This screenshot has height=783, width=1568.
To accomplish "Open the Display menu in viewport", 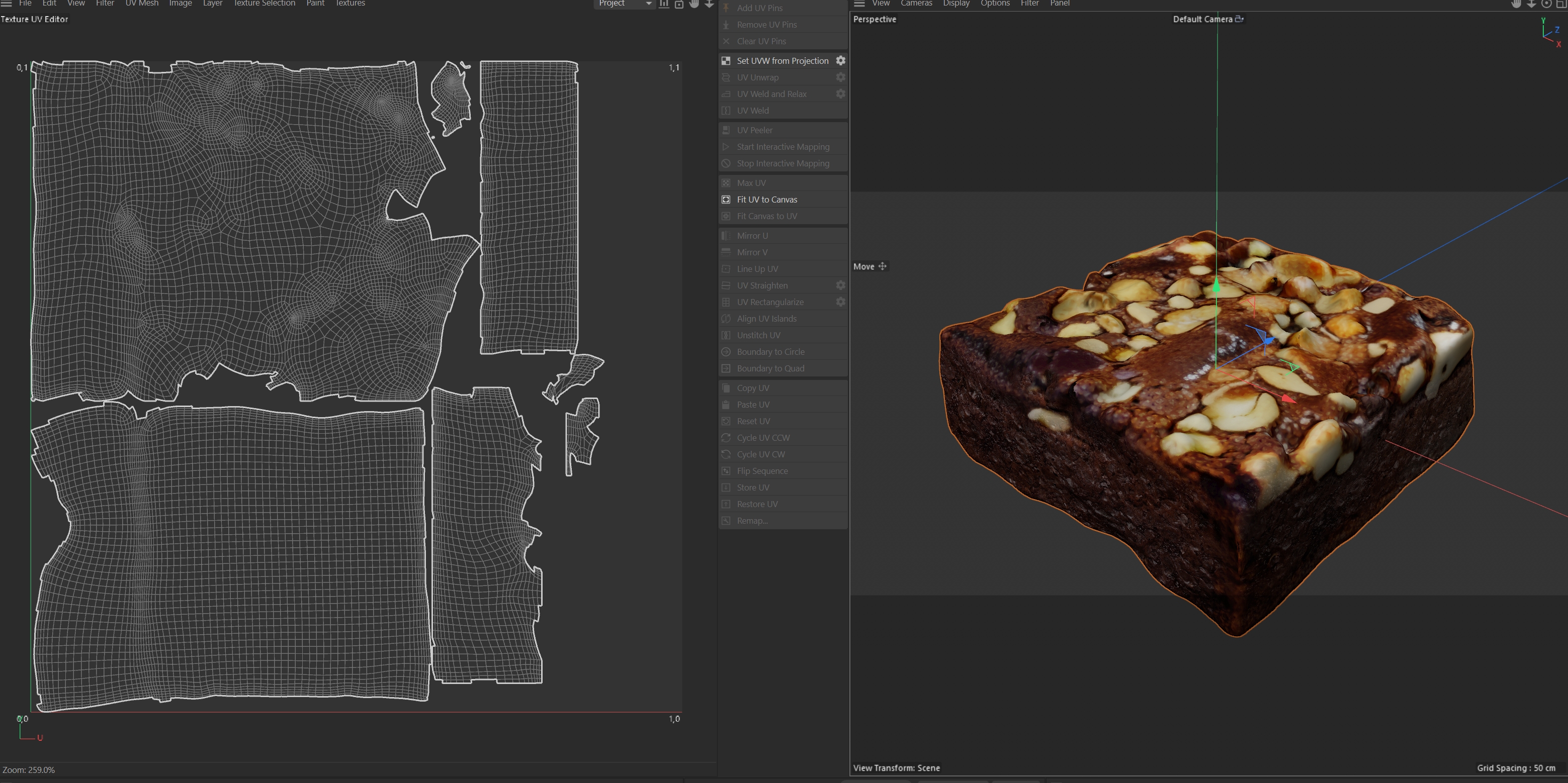I will [955, 4].
